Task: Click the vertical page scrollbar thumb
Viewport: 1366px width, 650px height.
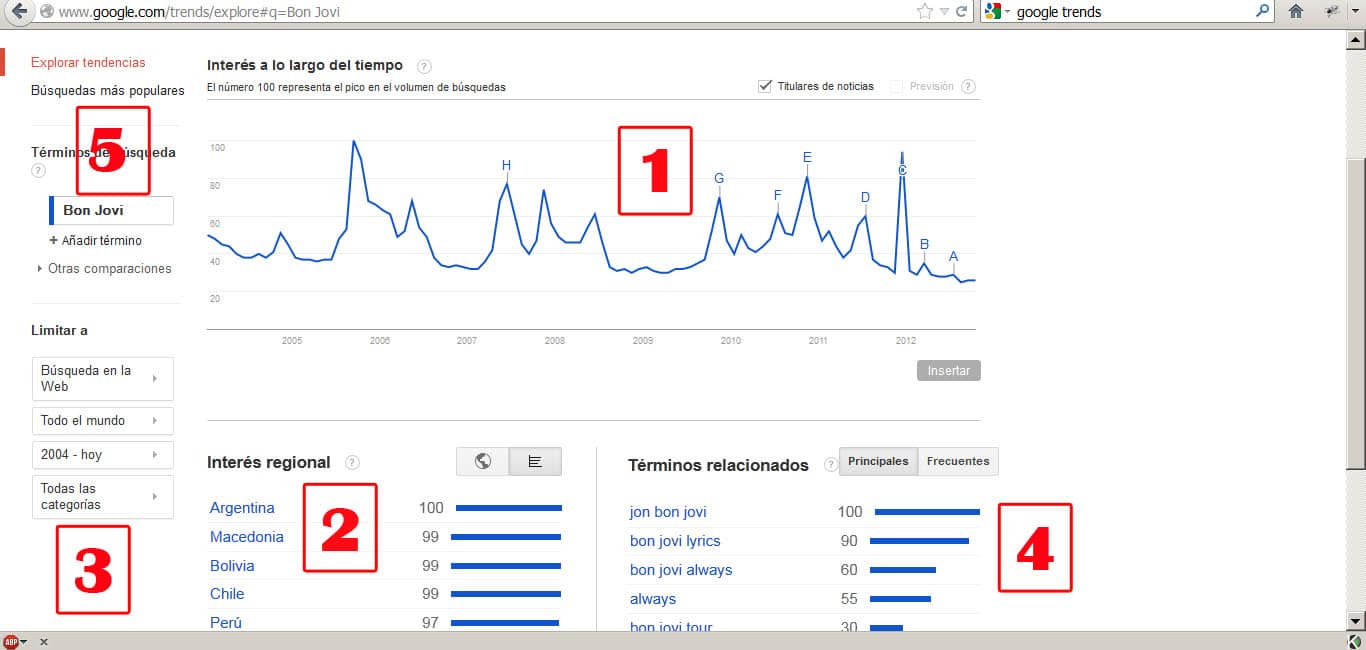Action: coord(1355,312)
